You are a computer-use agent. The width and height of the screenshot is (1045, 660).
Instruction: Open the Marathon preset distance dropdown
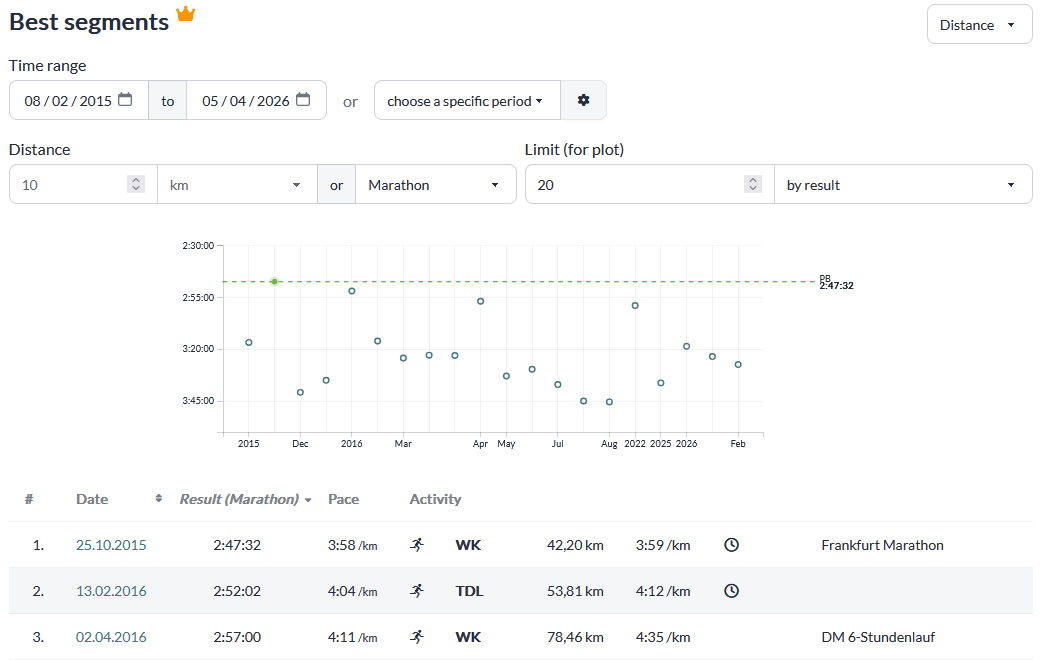(436, 185)
